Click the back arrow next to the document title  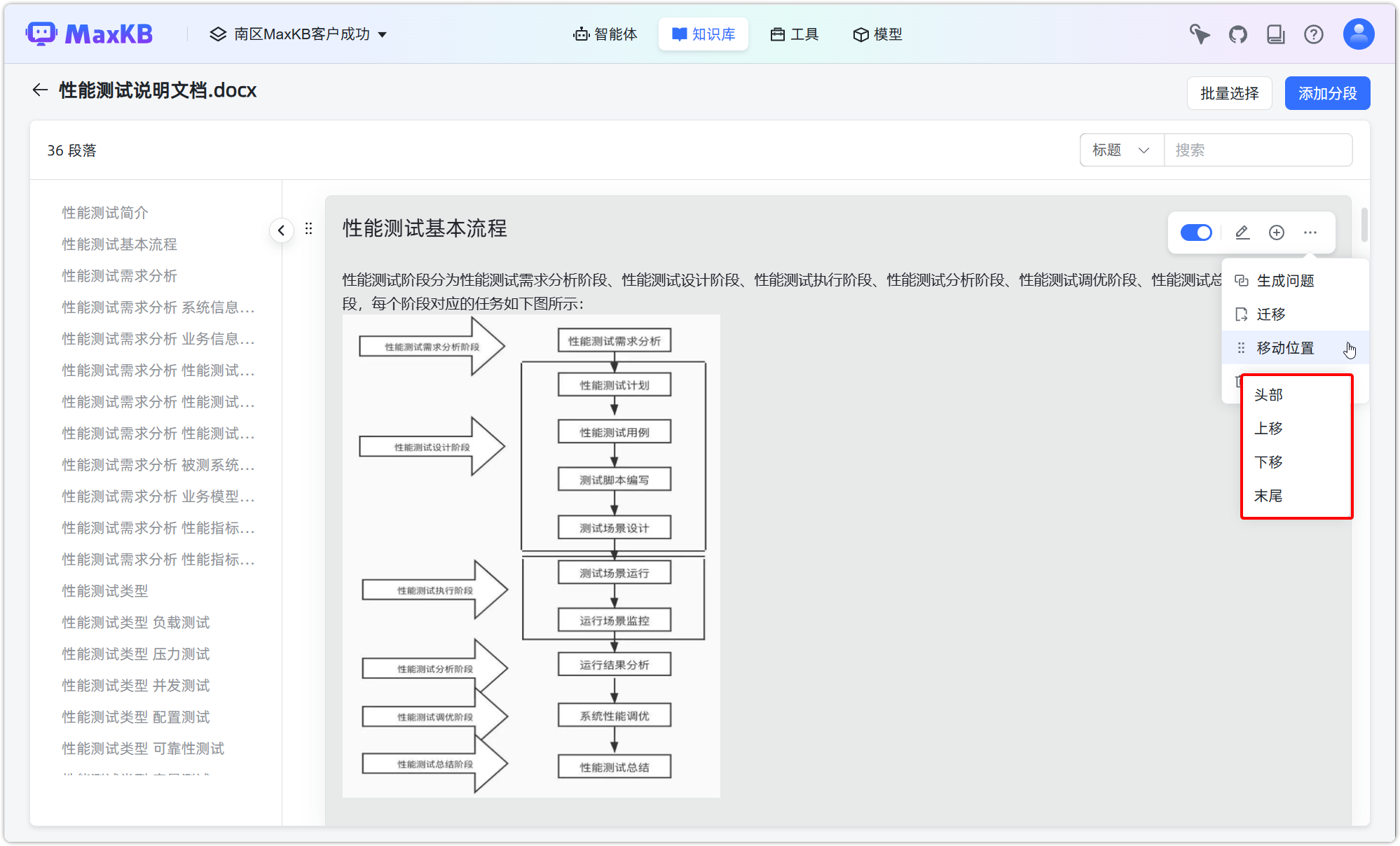(x=40, y=90)
